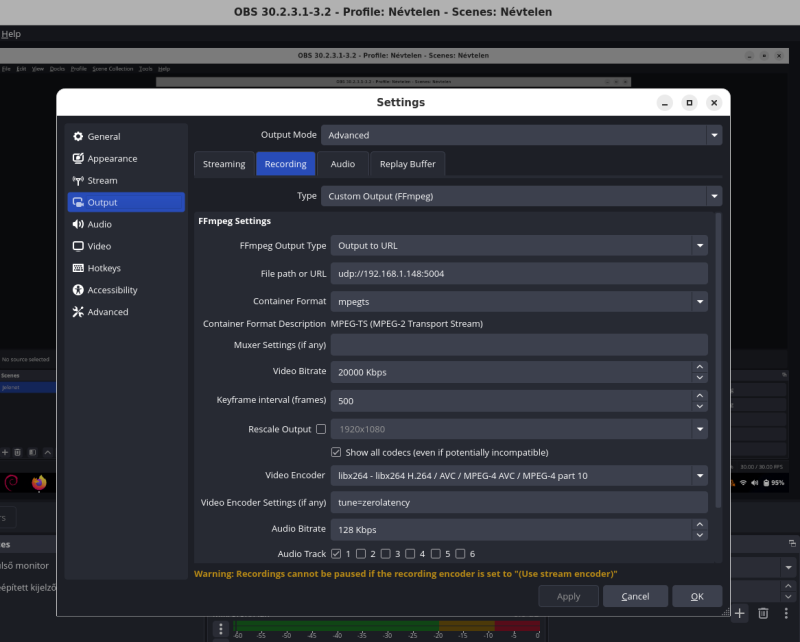The width and height of the screenshot is (800, 642).
Task: Click the FFmpeg settings vertical scrollbar
Action: pyautogui.click(x=718, y=360)
